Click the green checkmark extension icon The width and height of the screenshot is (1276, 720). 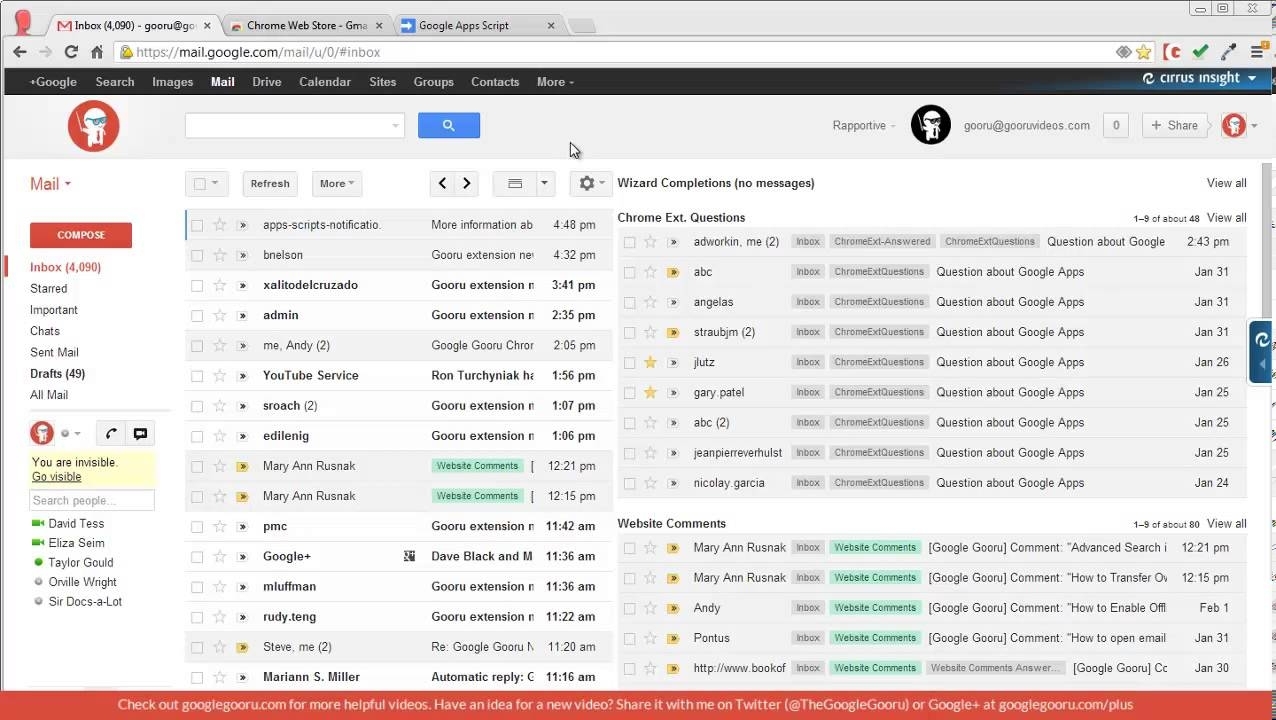tap(1201, 52)
